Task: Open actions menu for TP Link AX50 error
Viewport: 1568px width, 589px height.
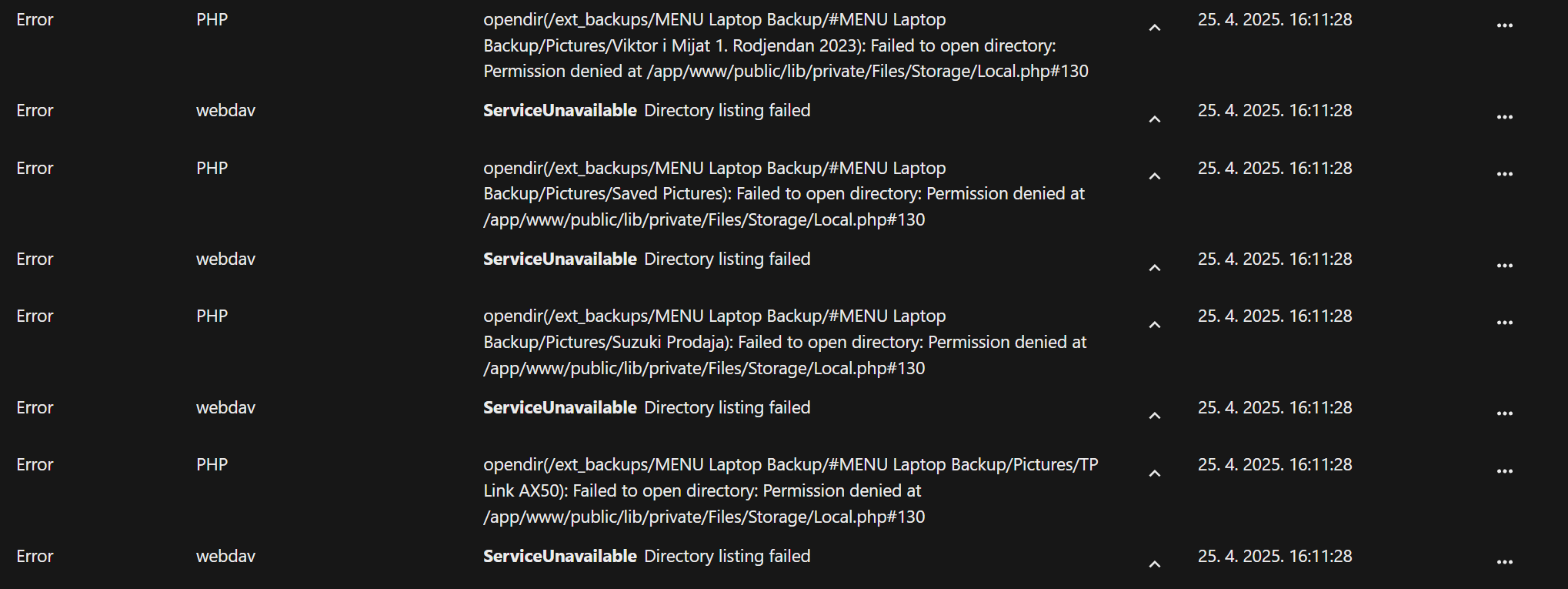Action: (1504, 471)
